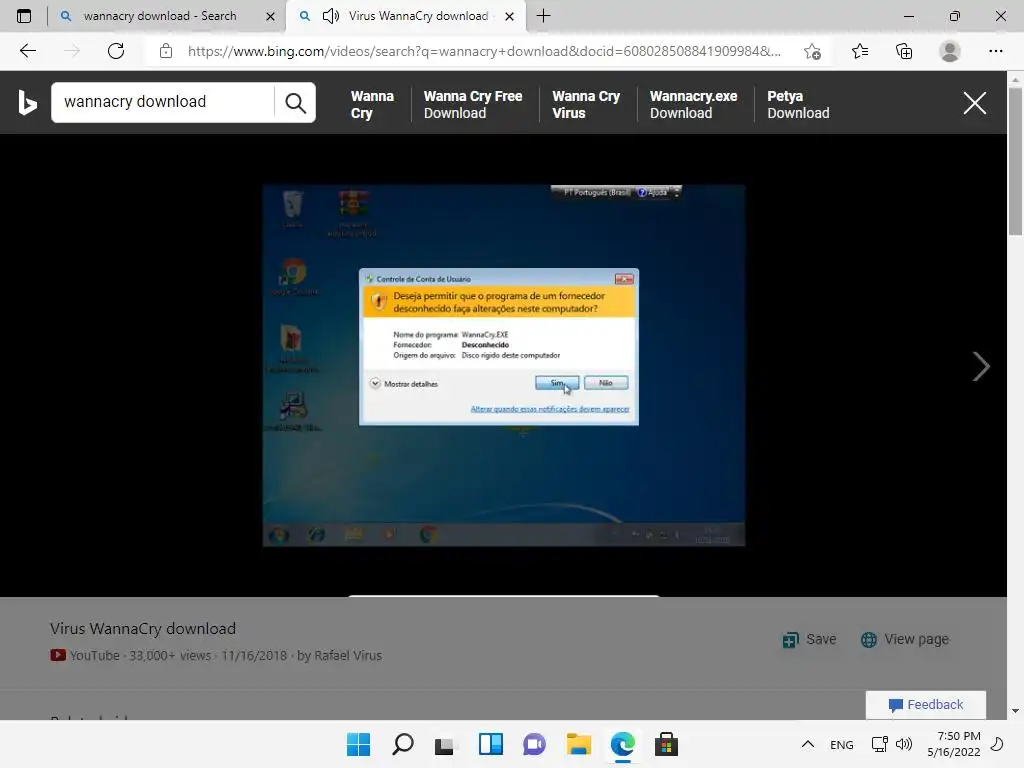Open the Feedback button
The width and height of the screenshot is (1024, 768).
[x=925, y=705]
